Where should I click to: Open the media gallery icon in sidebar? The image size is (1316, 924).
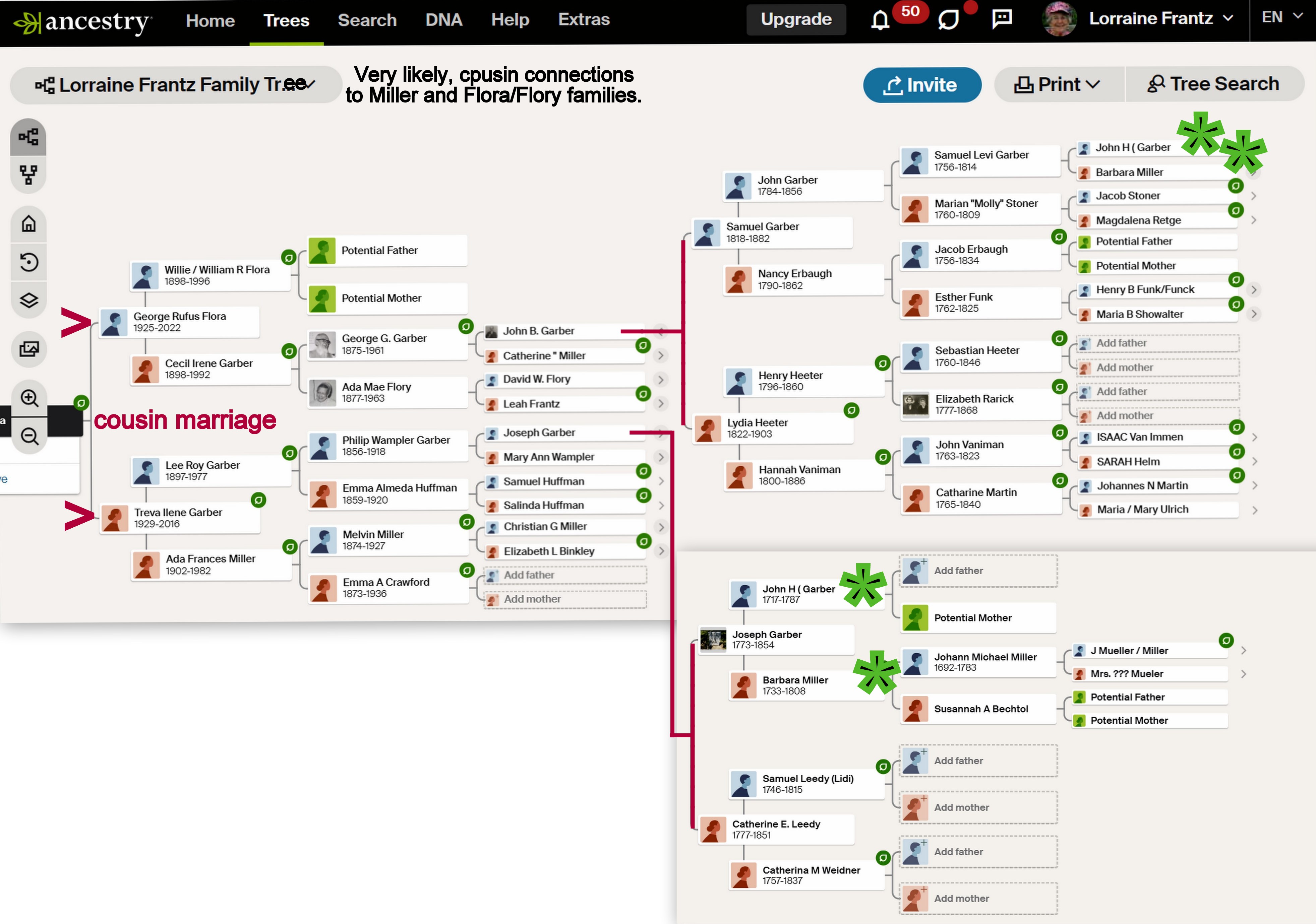(28, 348)
